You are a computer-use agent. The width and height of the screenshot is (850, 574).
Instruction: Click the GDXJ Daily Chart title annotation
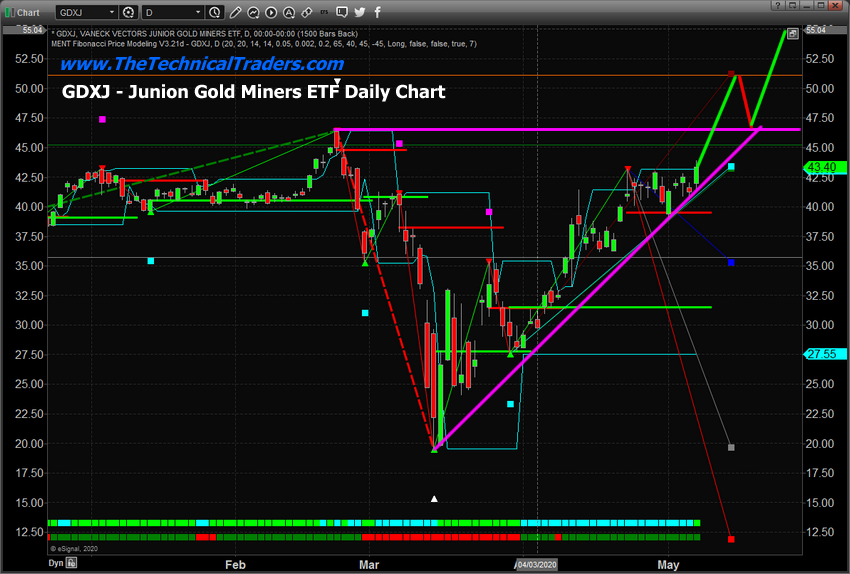[254, 92]
